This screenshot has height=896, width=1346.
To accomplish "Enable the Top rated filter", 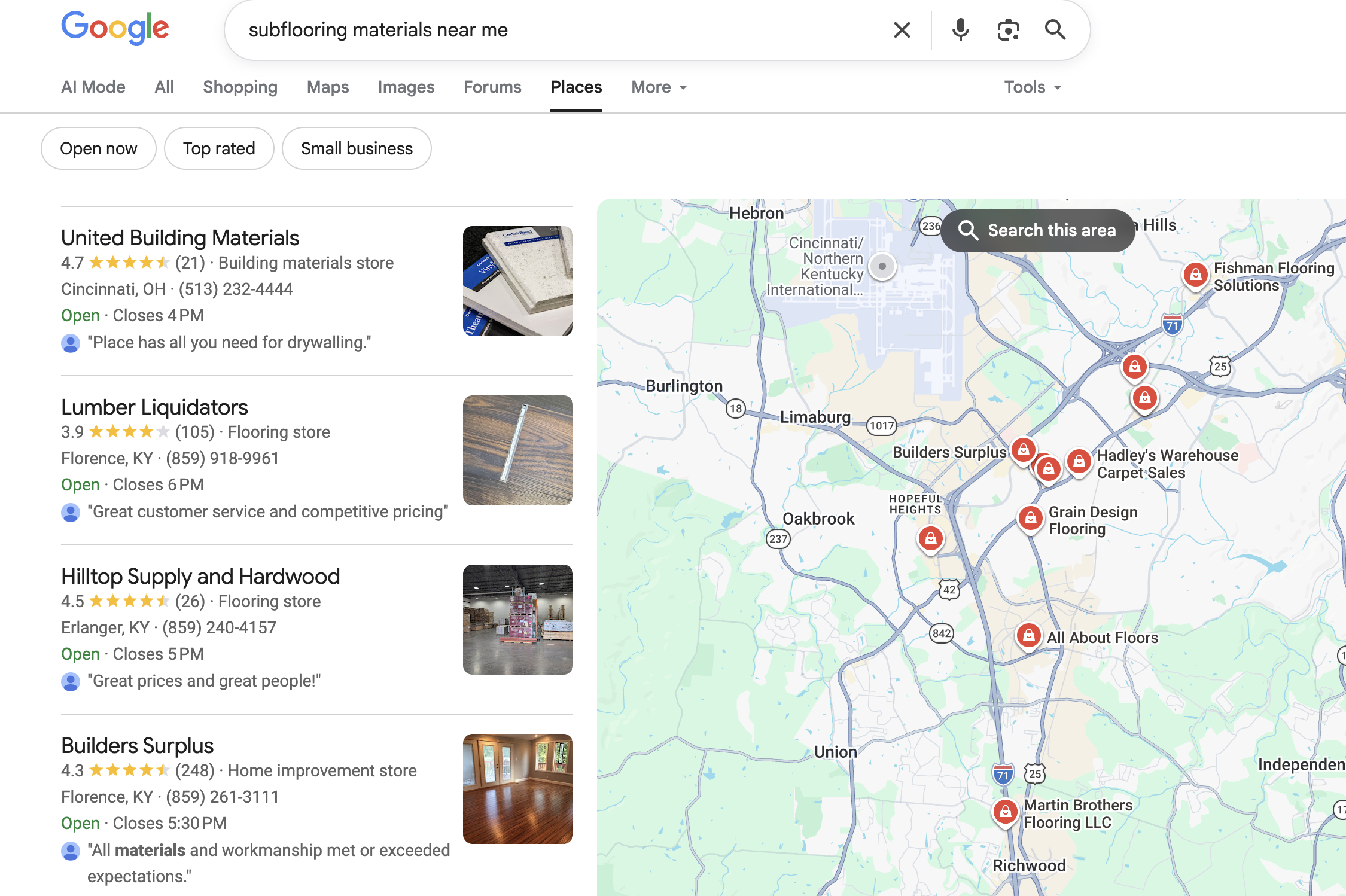I will click(219, 148).
